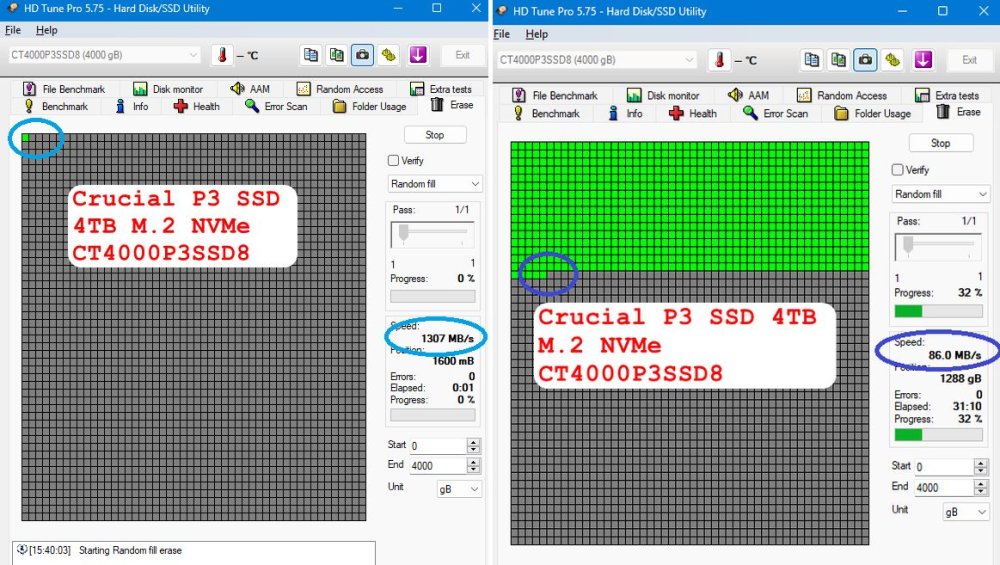The image size is (1000, 565).
Task: Click camera save screenshot icon in left window
Action: point(362,55)
